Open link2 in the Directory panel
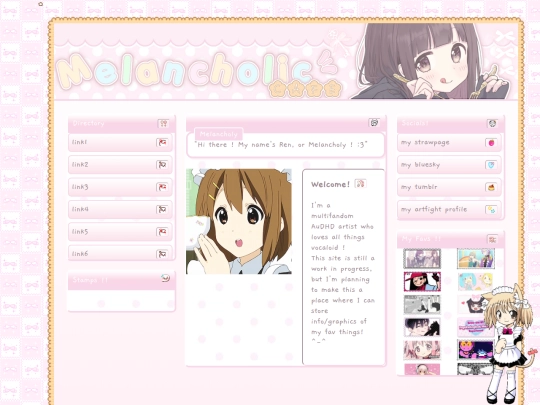This screenshot has height=405, width=540. click(121, 165)
